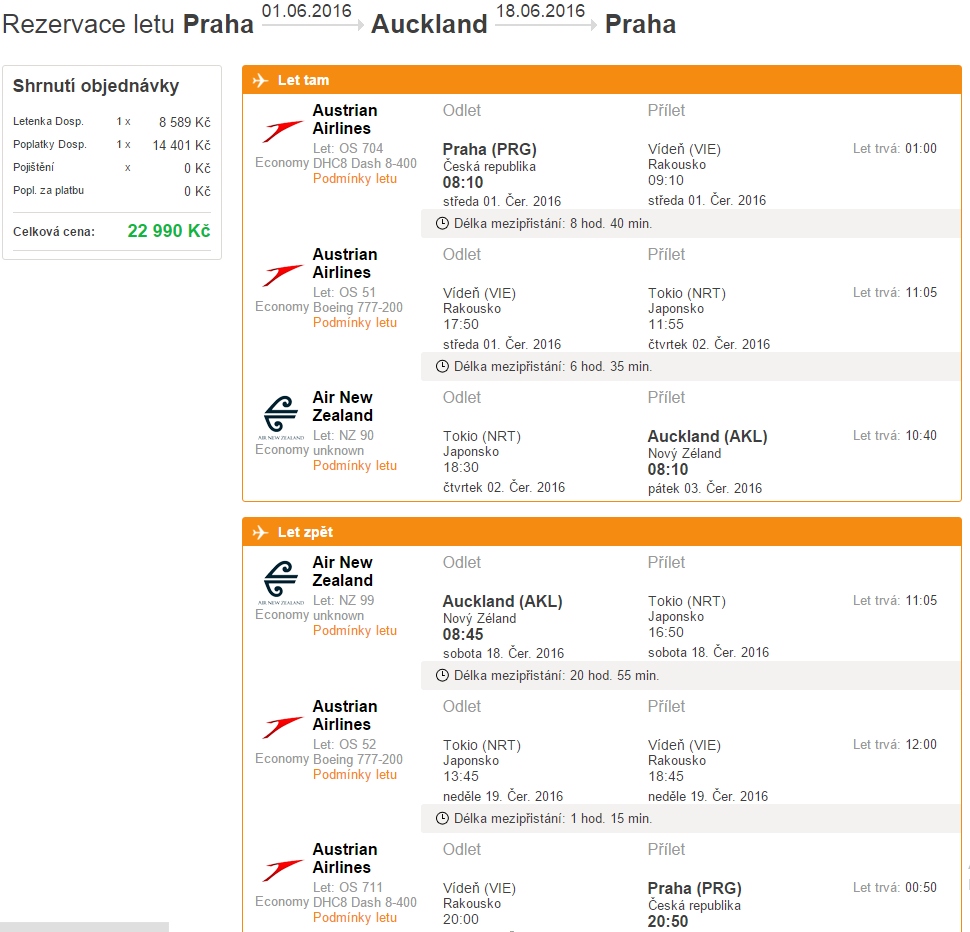
Task: Click flight number Let: OS 52
Action: (344, 745)
